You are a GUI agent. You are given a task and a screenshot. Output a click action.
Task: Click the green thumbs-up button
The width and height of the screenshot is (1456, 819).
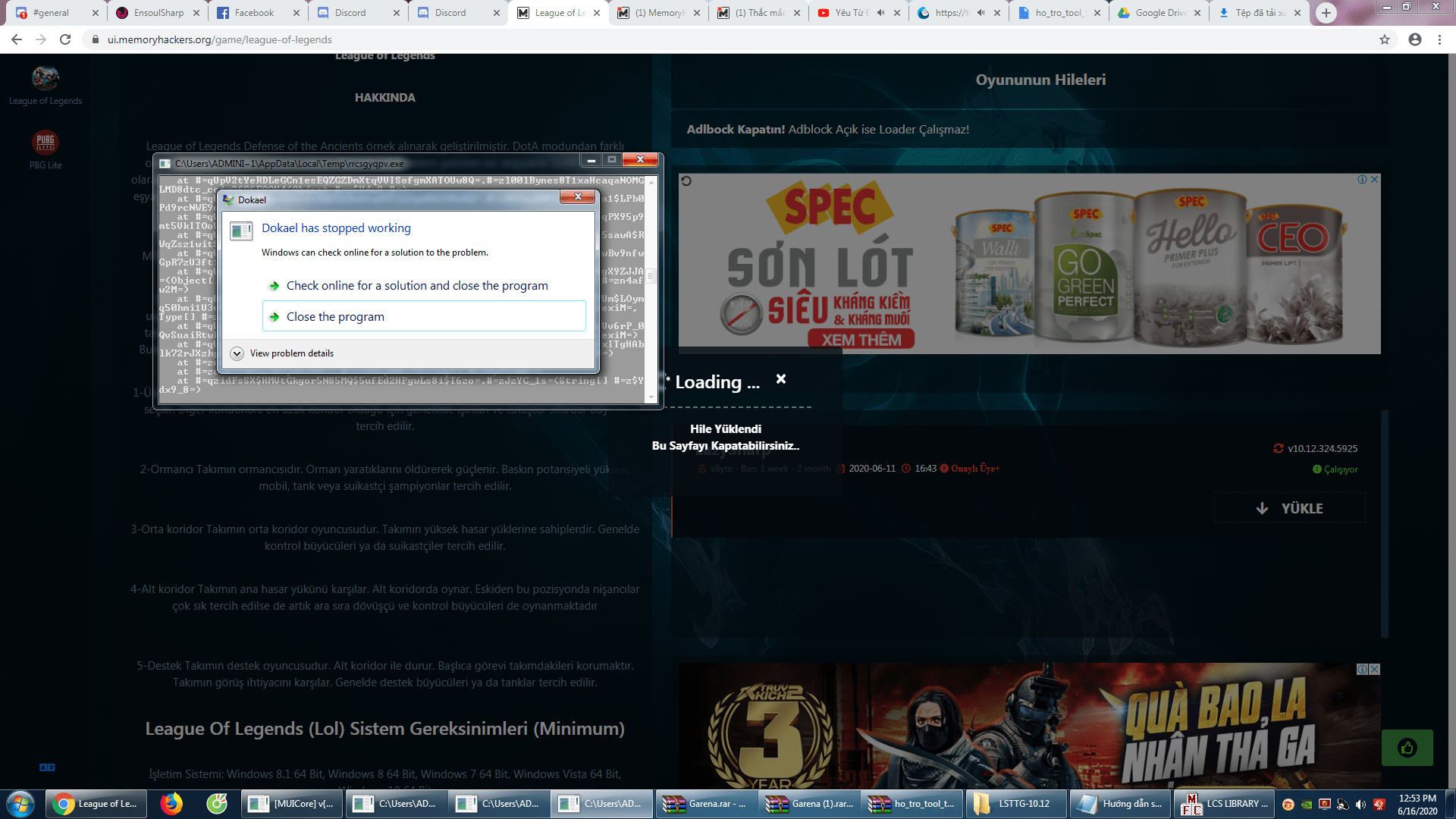(x=1407, y=748)
